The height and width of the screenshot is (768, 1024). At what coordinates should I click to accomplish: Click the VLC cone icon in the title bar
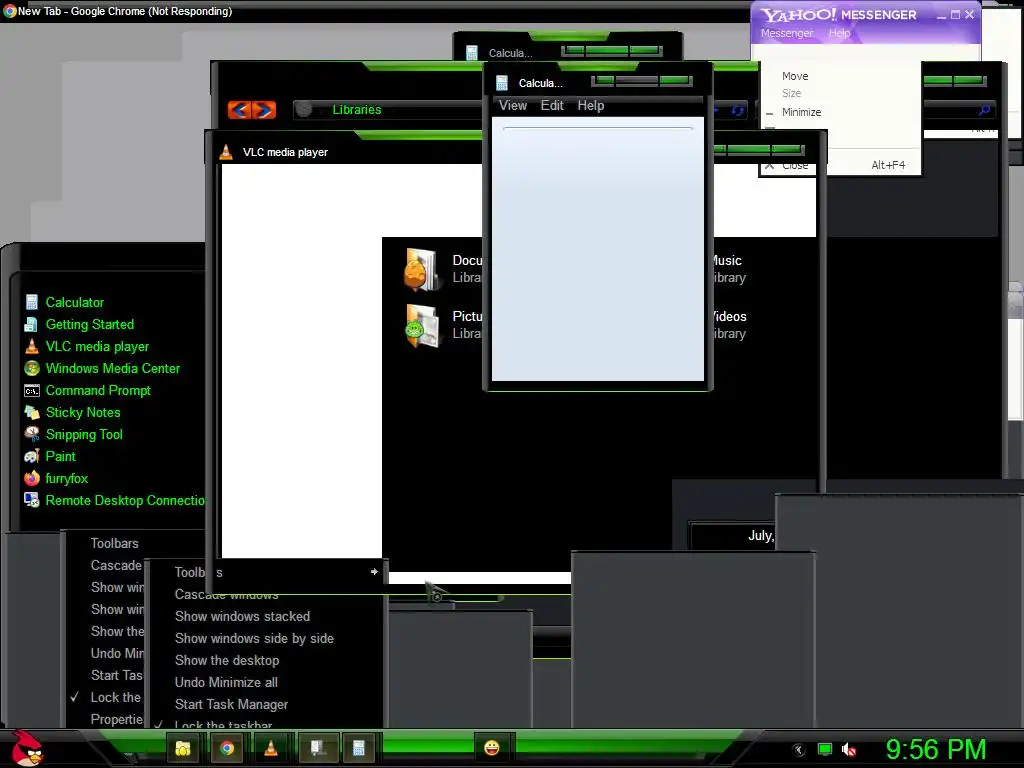(226, 152)
